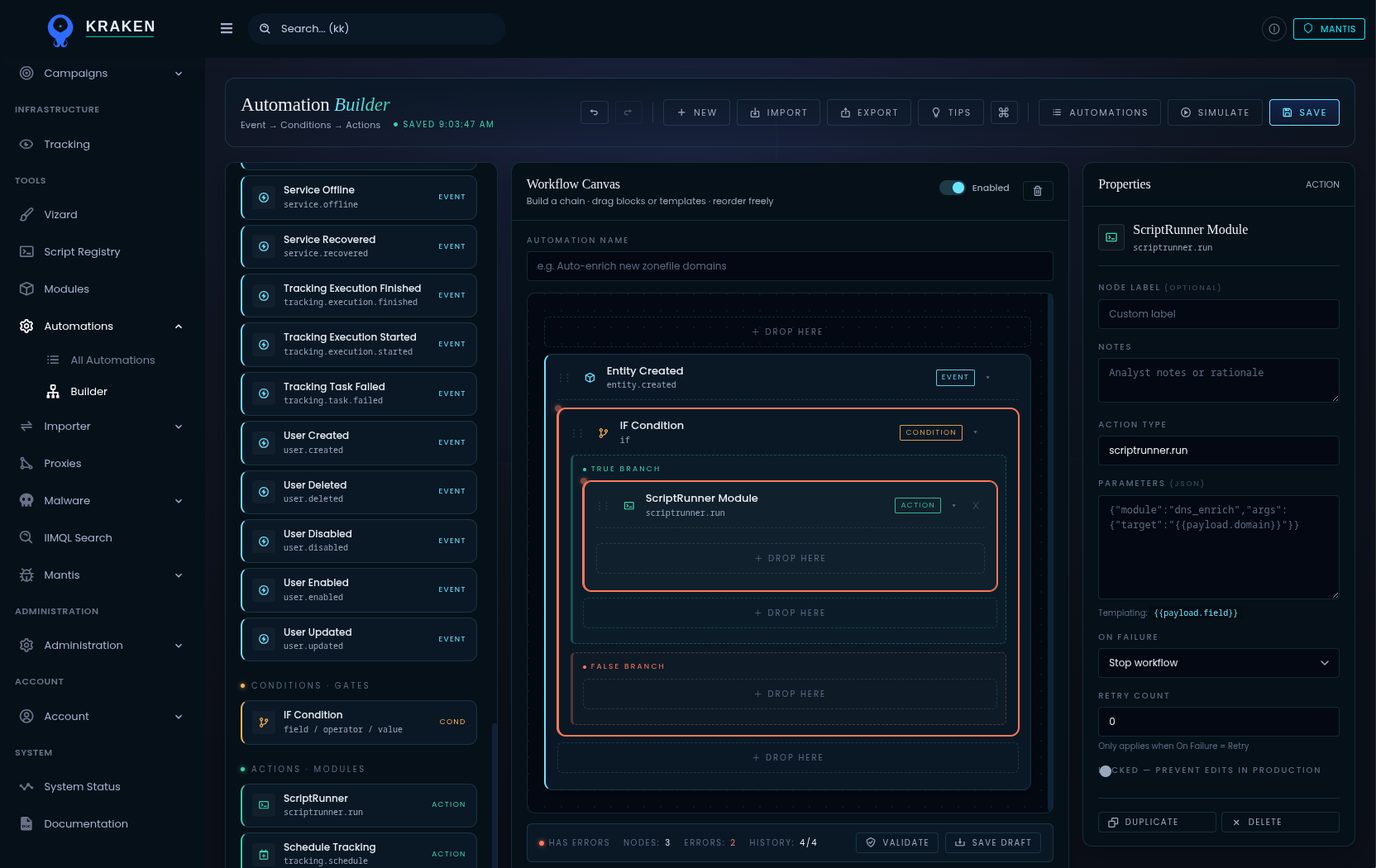Click the palette IF Condition branch icon
Image resolution: width=1376 pixels, height=868 pixels.
pos(264,722)
